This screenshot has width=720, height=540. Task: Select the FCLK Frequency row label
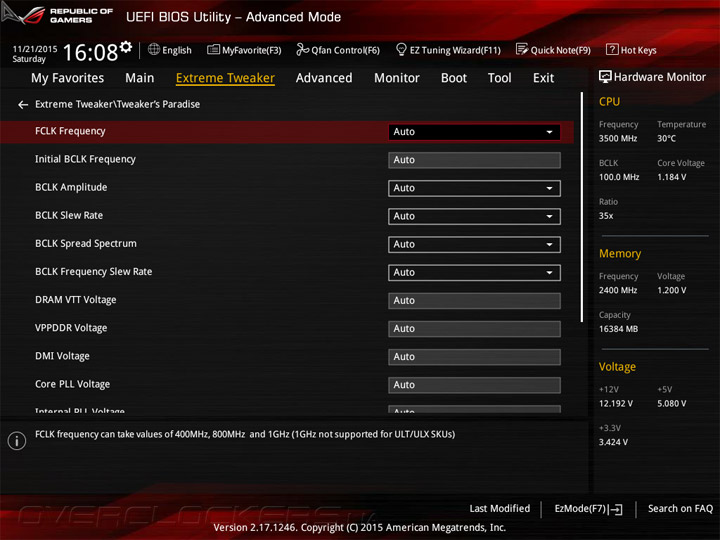[70, 131]
